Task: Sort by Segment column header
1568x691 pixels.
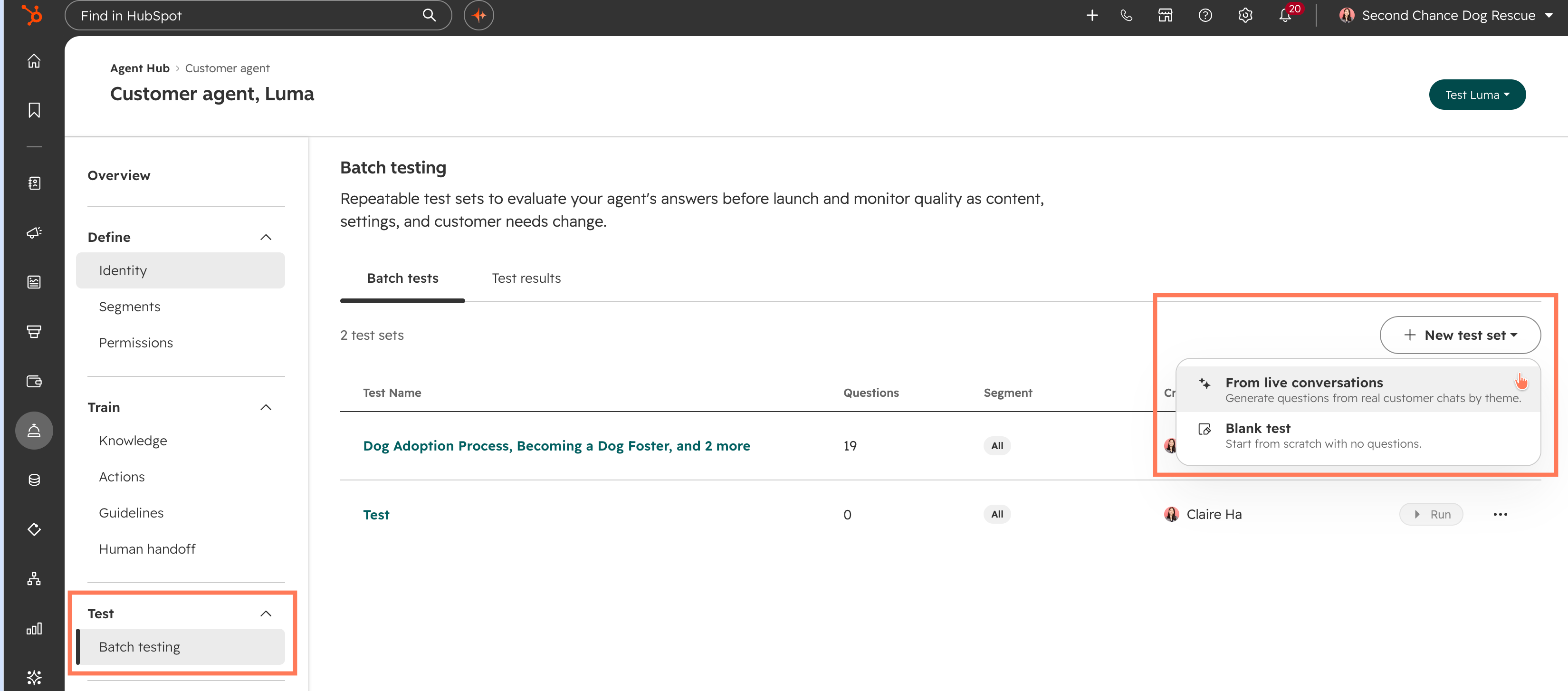Action: pos(1007,393)
